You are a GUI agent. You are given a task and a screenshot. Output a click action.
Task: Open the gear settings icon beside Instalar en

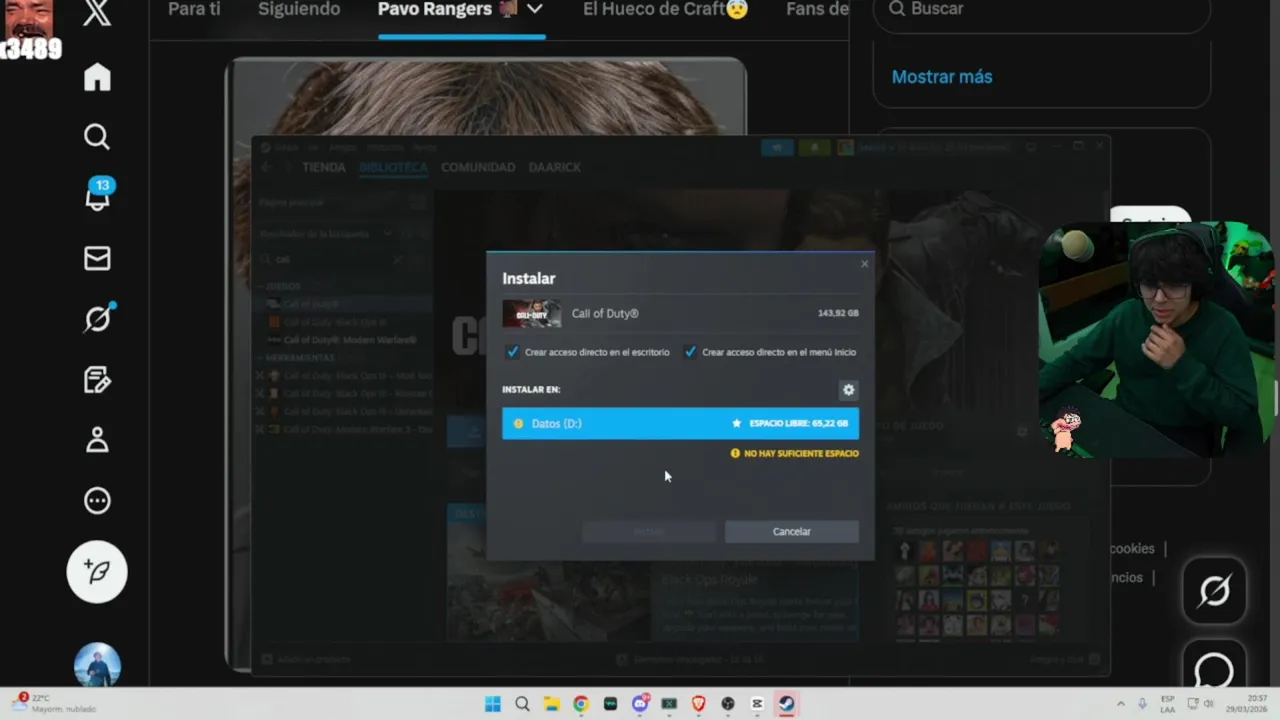pos(849,390)
